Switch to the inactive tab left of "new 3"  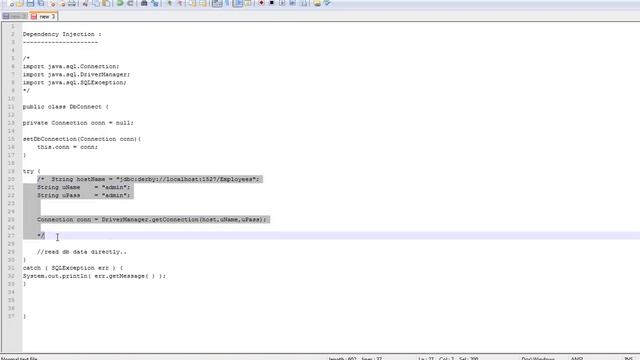pyautogui.click(x=15, y=16)
